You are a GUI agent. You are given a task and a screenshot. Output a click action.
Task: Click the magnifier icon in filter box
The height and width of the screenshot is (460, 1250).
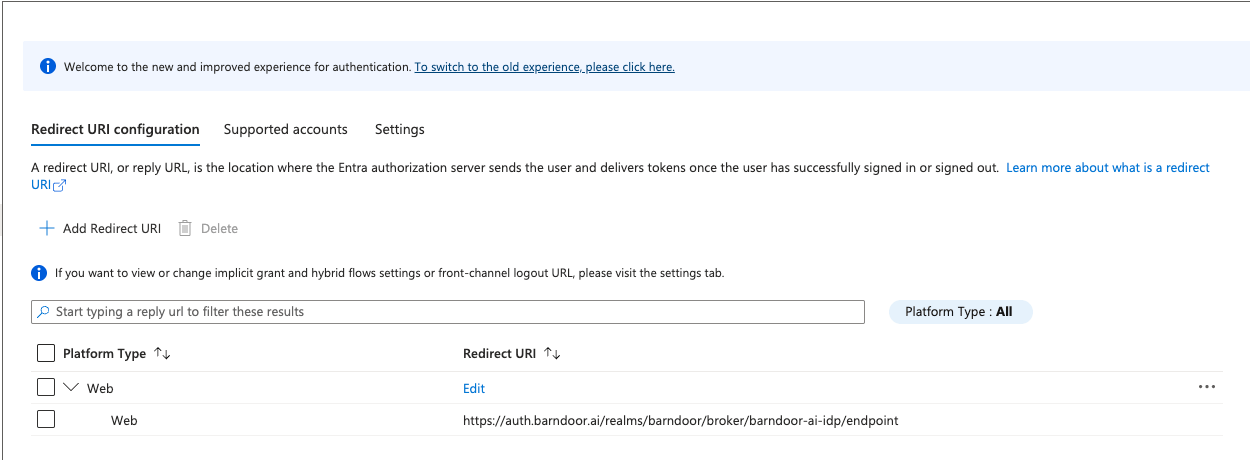coord(43,312)
